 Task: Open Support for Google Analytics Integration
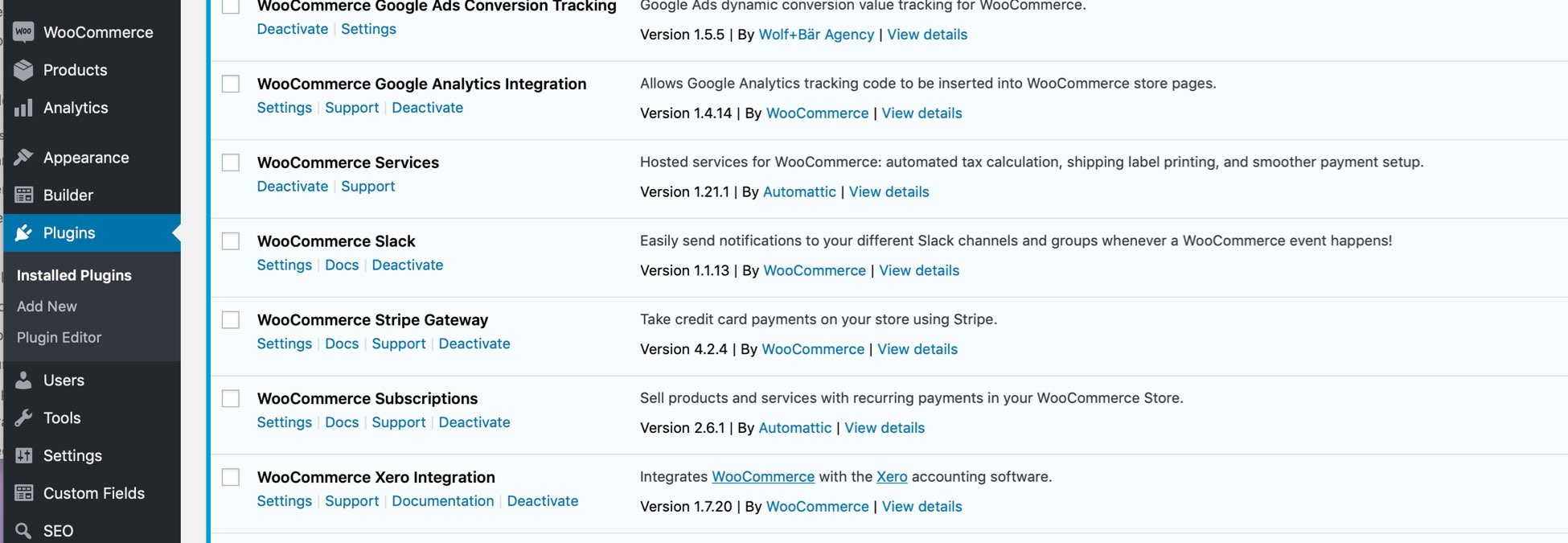[351, 108]
